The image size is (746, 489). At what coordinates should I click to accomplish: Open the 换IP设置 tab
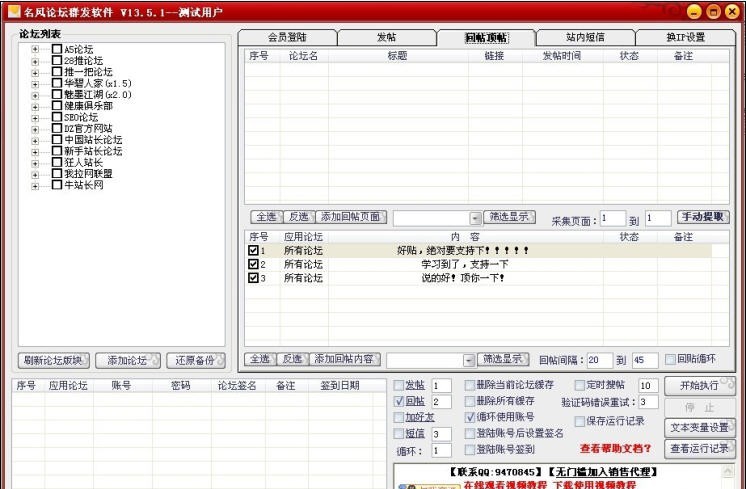pos(685,37)
